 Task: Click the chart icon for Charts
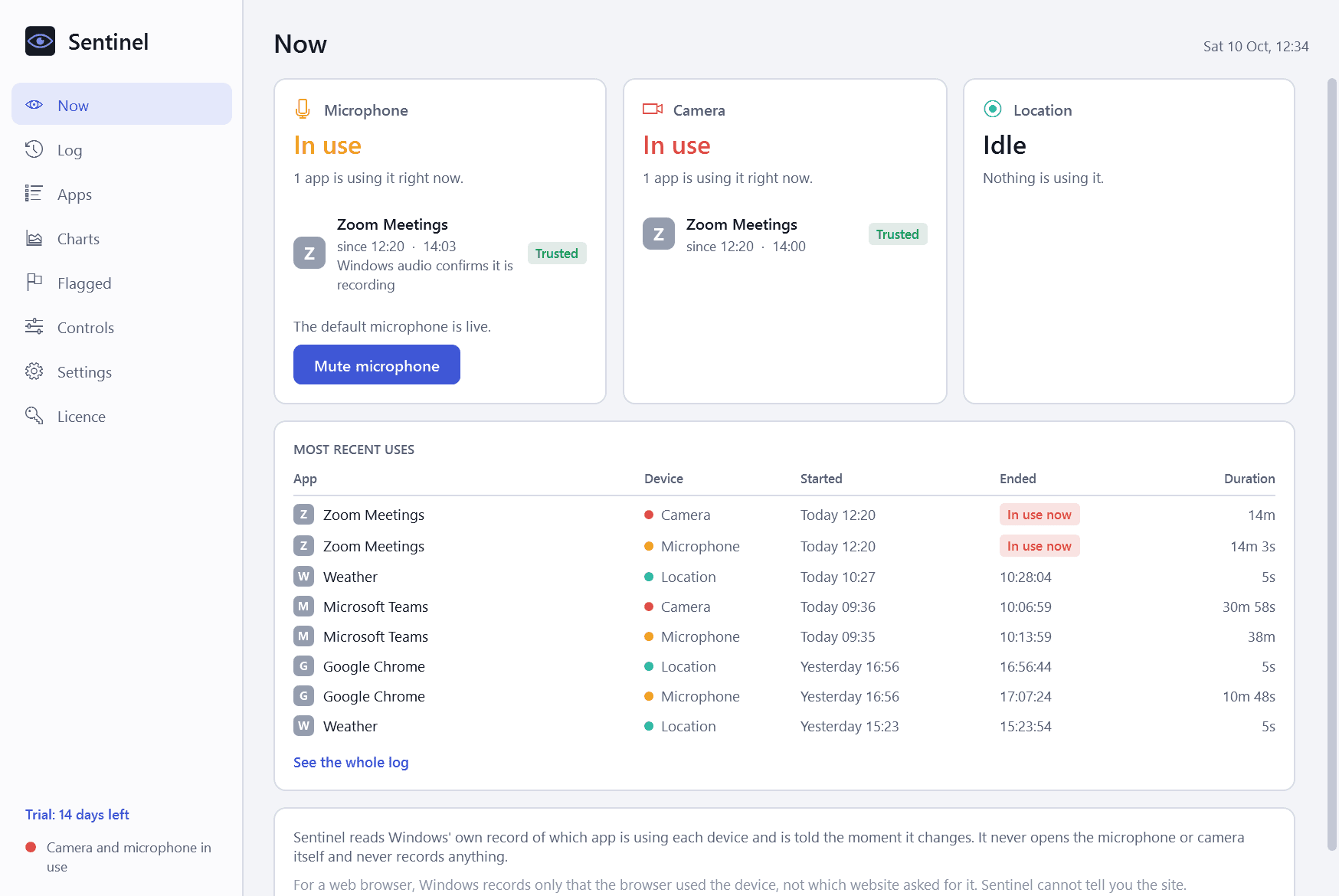(34, 238)
